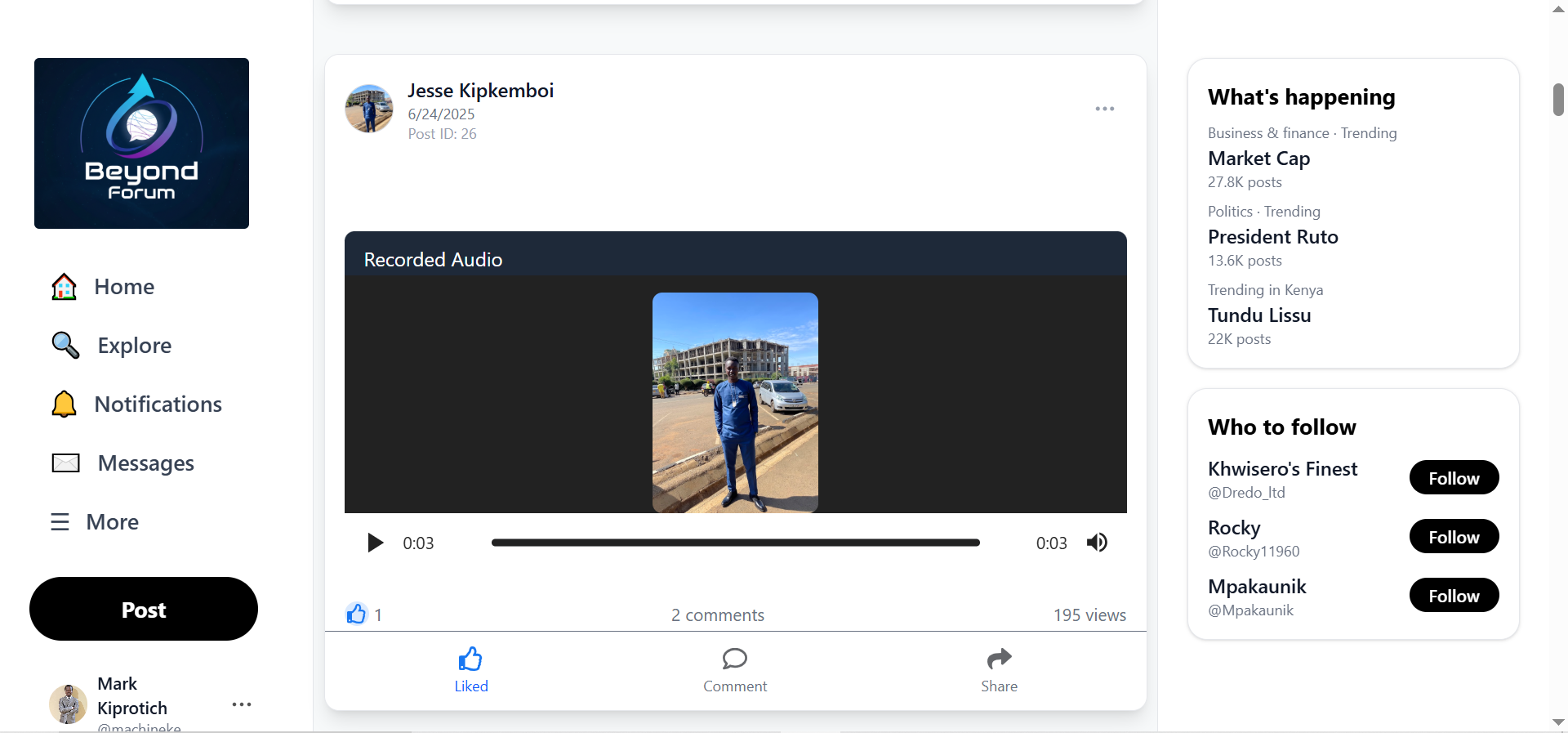
Task: Seek on the audio progress bar
Action: pos(735,543)
